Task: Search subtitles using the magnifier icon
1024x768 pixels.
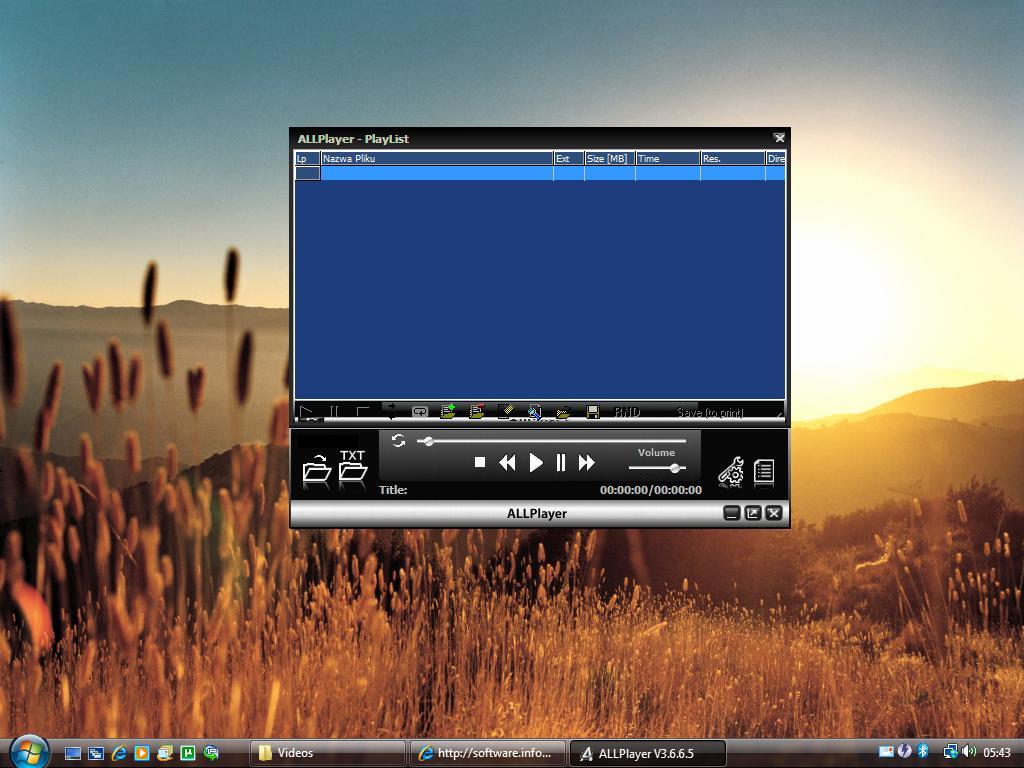Action: click(534, 410)
